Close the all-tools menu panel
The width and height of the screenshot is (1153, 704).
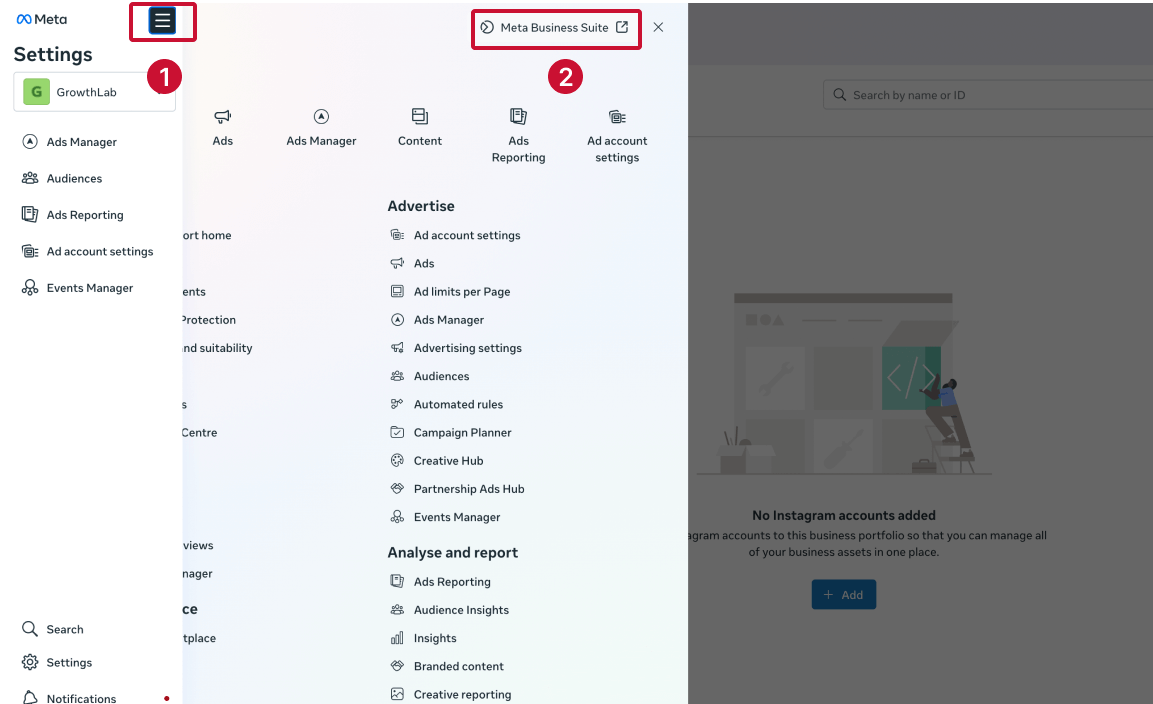pos(658,27)
